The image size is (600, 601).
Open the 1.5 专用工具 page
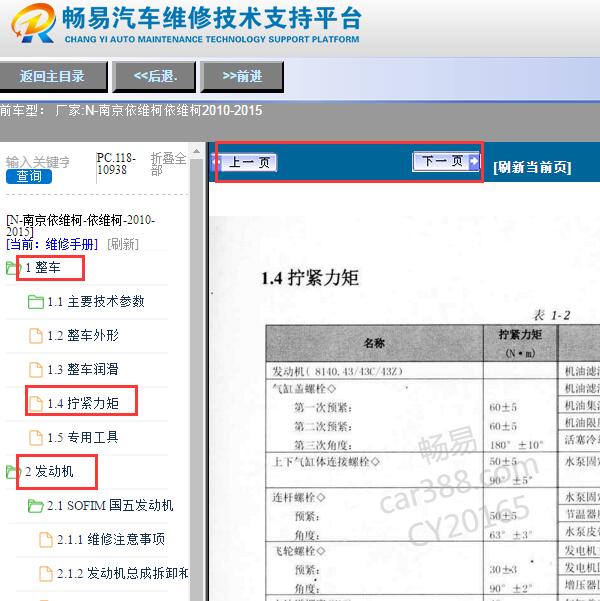[x=83, y=437]
